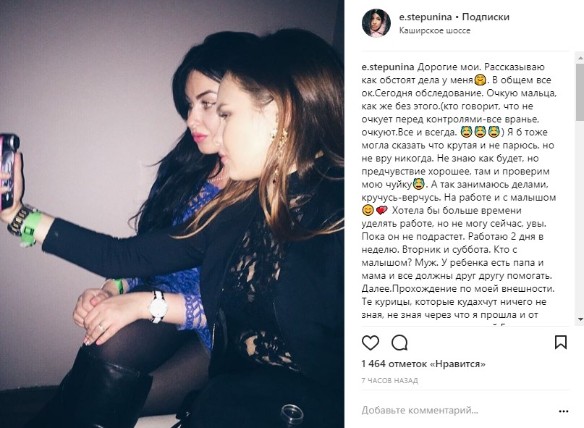Click the heart emoji in the caption
The width and height of the screenshot is (584, 428).
click(x=382, y=211)
